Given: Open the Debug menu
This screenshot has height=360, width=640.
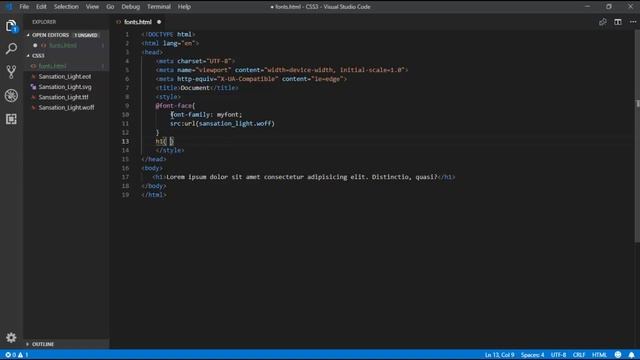Looking at the screenshot, I should click(130, 7).
